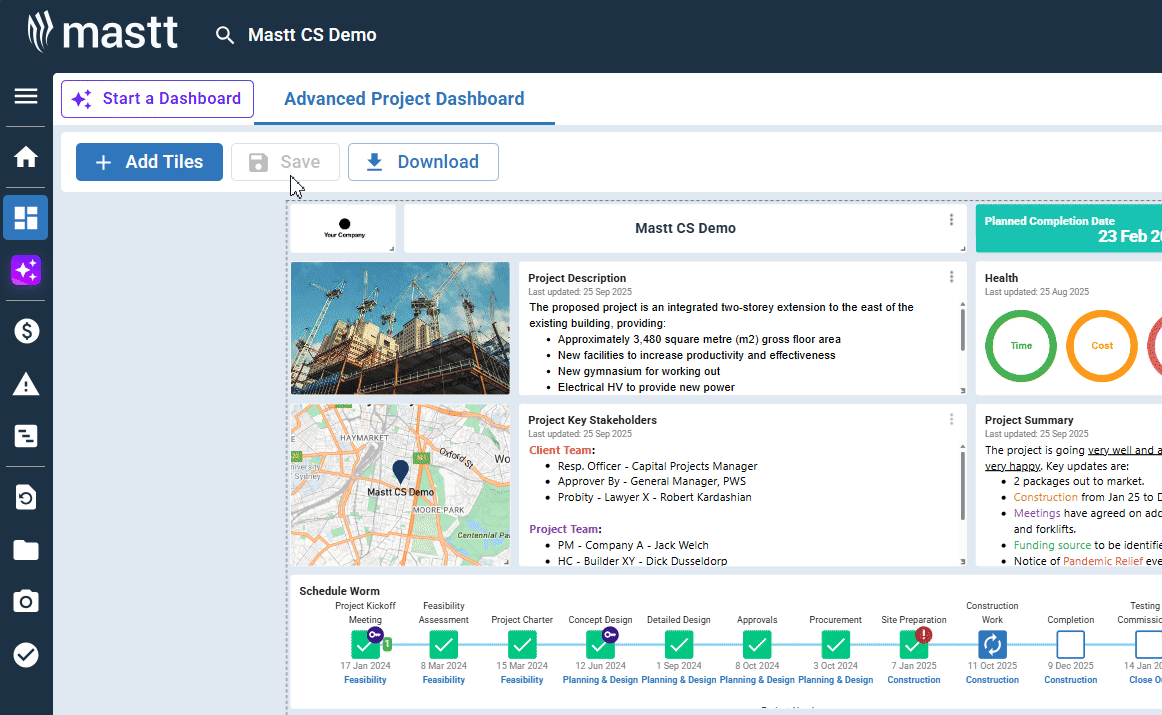
Task: Click the Add Tiles button
Action: pos(149,162)
